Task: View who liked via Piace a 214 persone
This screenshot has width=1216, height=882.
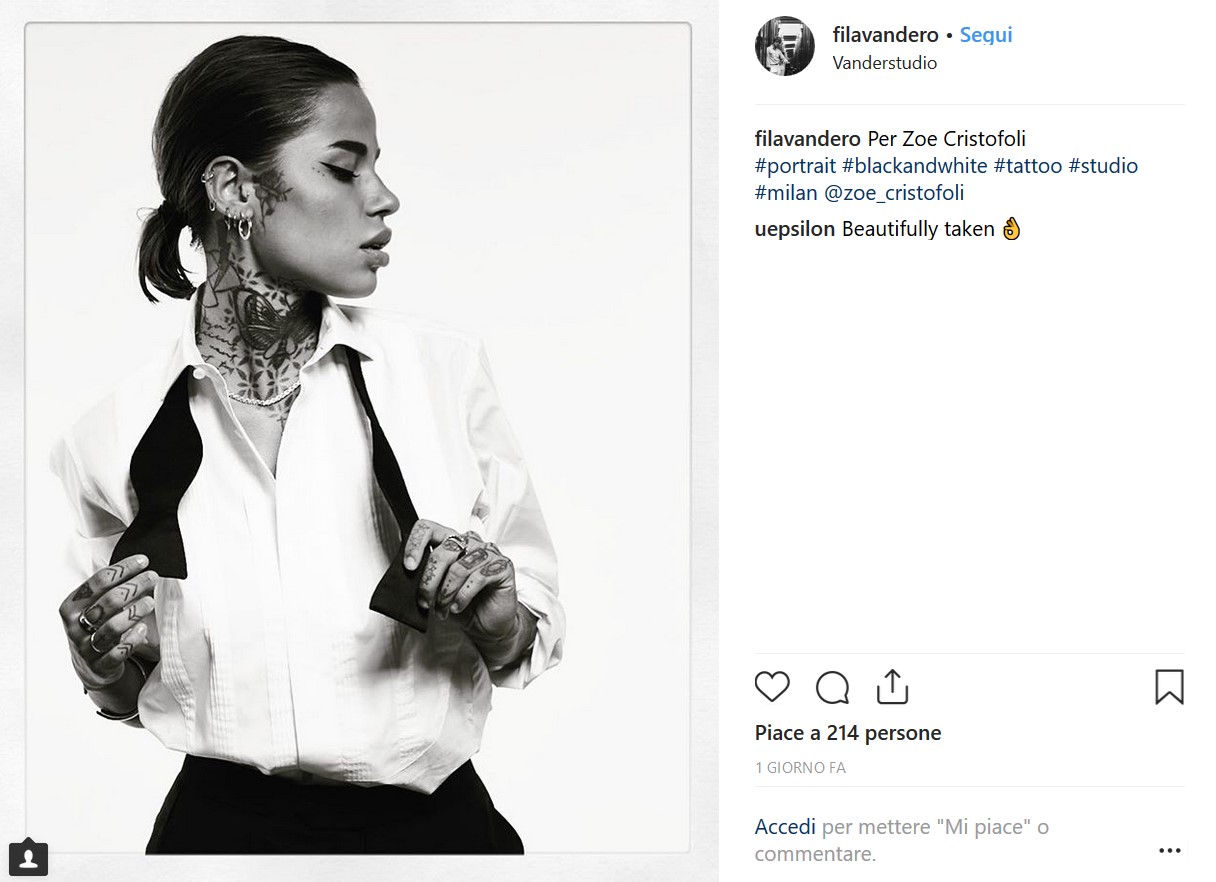Action: [x=847, y=732]
